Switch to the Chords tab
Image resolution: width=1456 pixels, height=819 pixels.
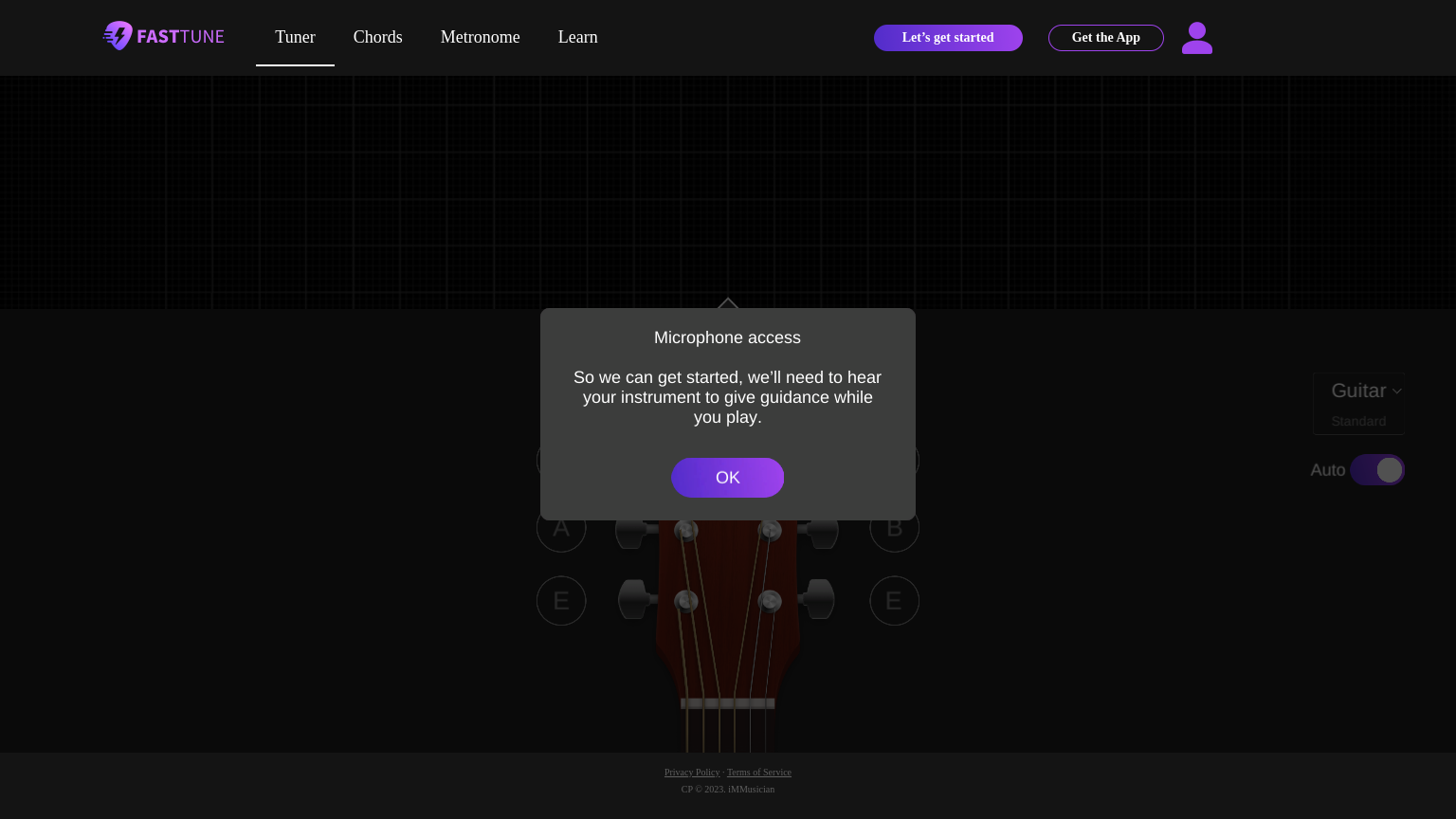click(377, 37)
